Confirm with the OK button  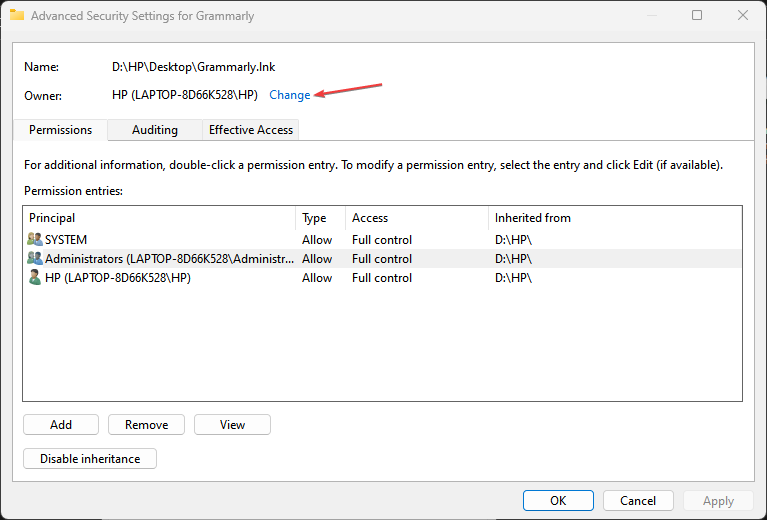[558, 500]
